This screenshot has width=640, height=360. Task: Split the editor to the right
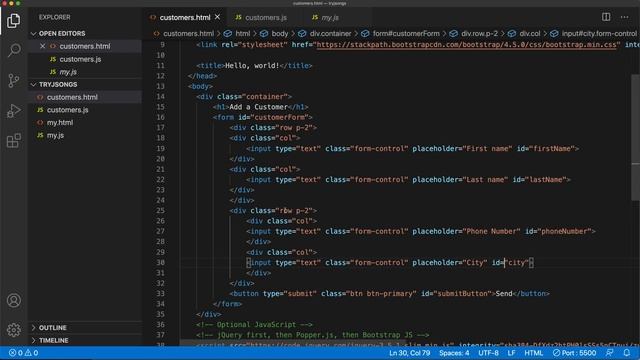click(606, 17)
